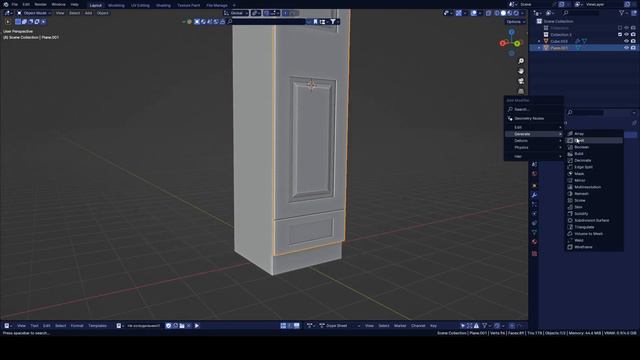This screenshot has width=640, height=360.
Task: Toggle snapping magnet button
Action: [266, 13]
